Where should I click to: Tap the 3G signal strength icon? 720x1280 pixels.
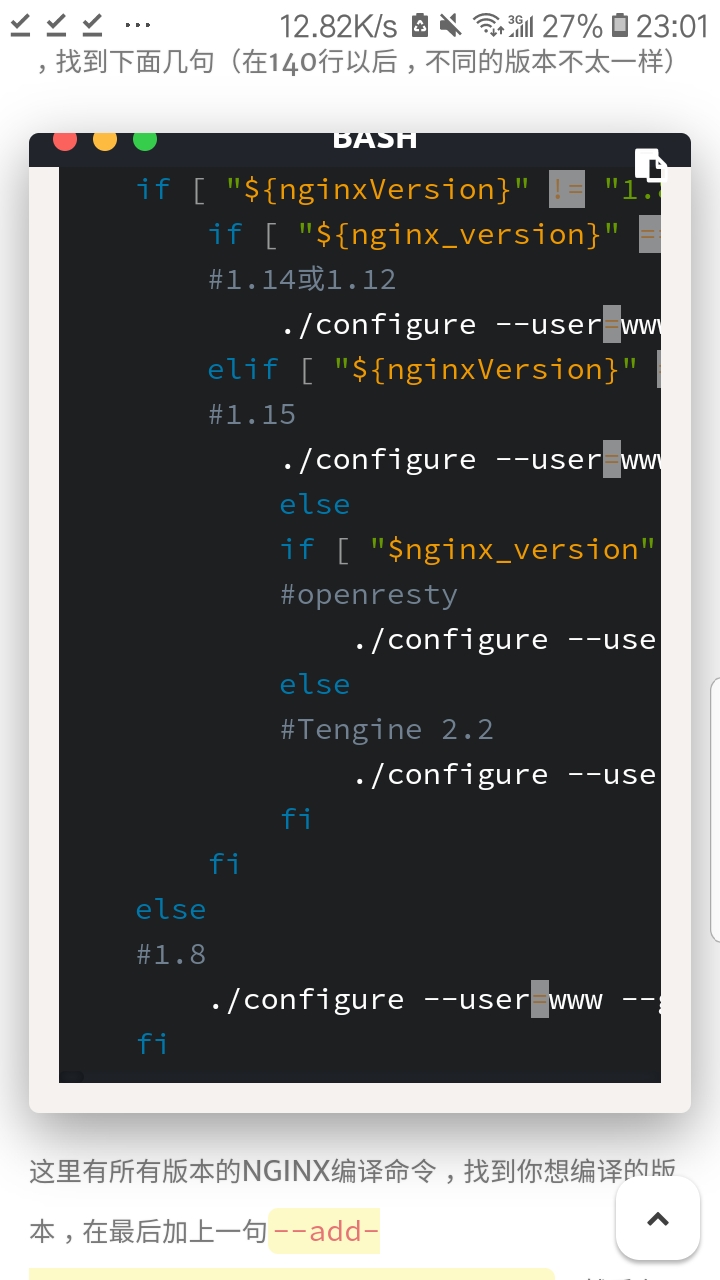(x=520, y=25)
